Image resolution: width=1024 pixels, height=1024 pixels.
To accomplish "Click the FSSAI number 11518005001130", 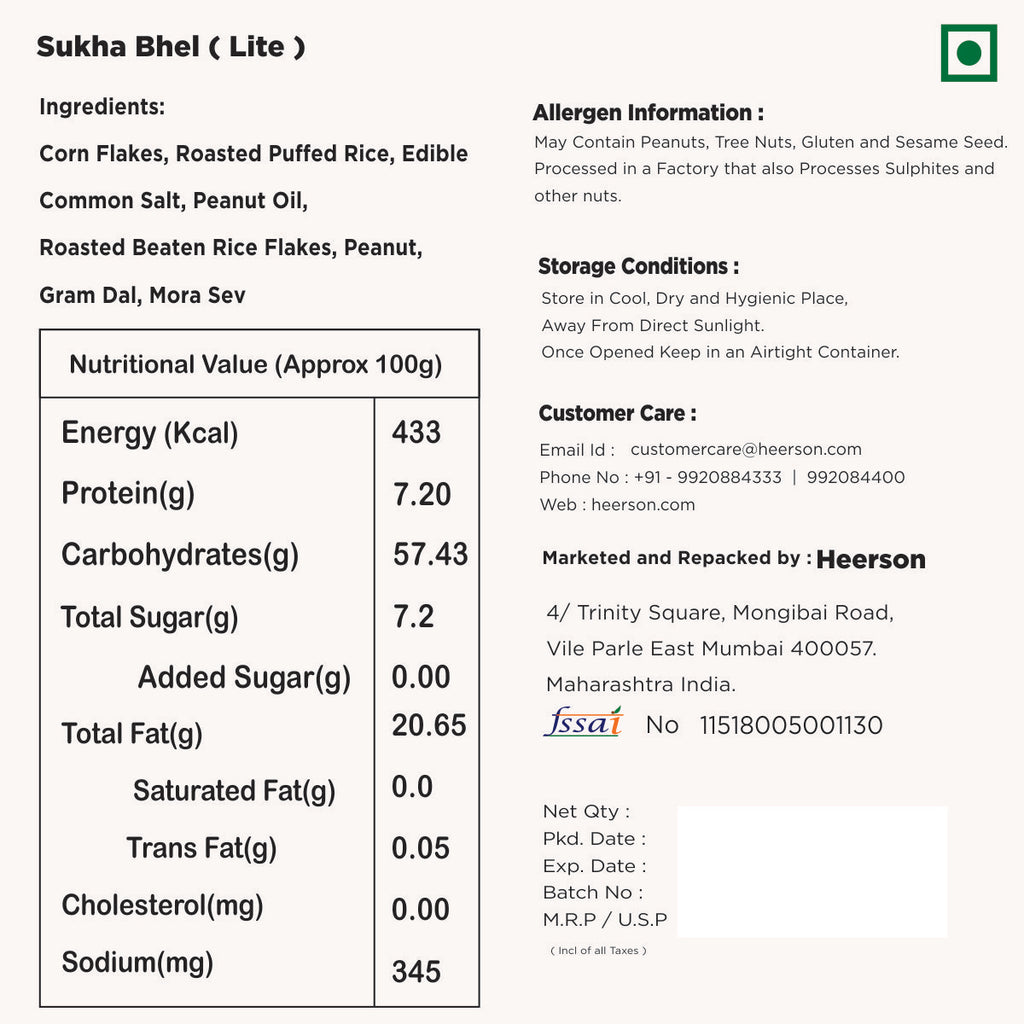I will [x=791, y=725].
